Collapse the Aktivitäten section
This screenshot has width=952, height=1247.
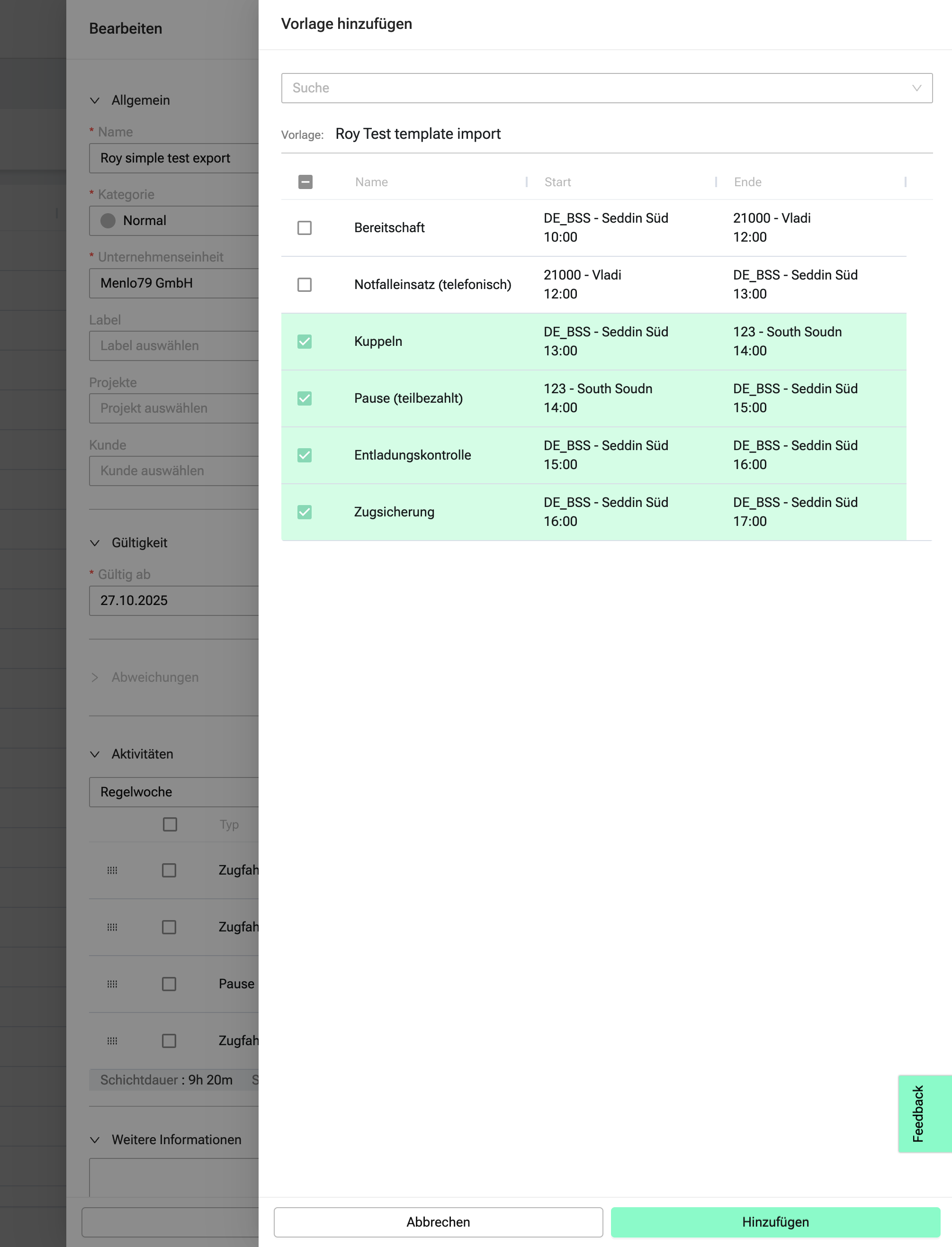click(95, 754)
